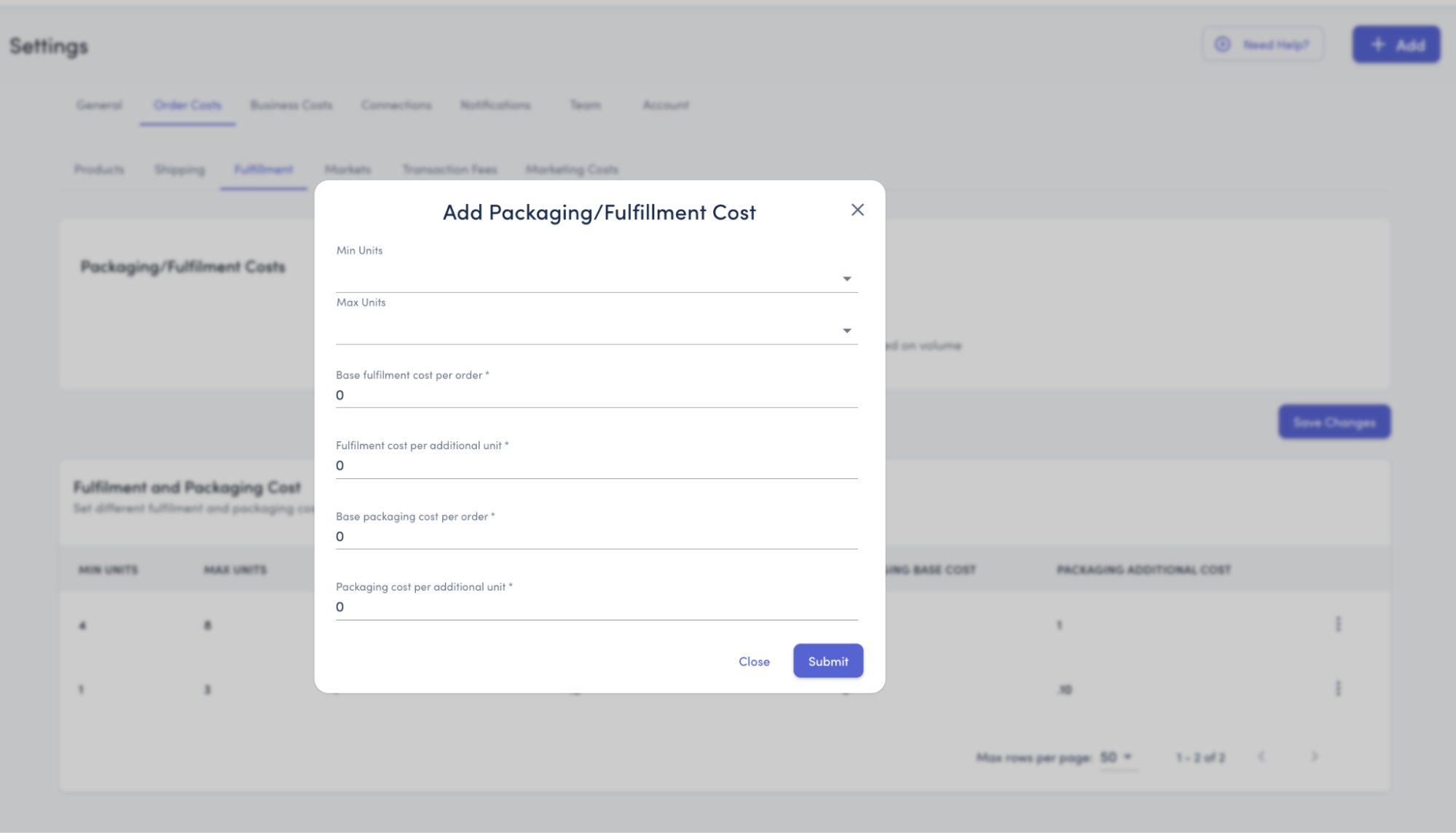1456x833 pixels.
Task: Click the Packaging cost per additional unit field
Action: [596, 607]
